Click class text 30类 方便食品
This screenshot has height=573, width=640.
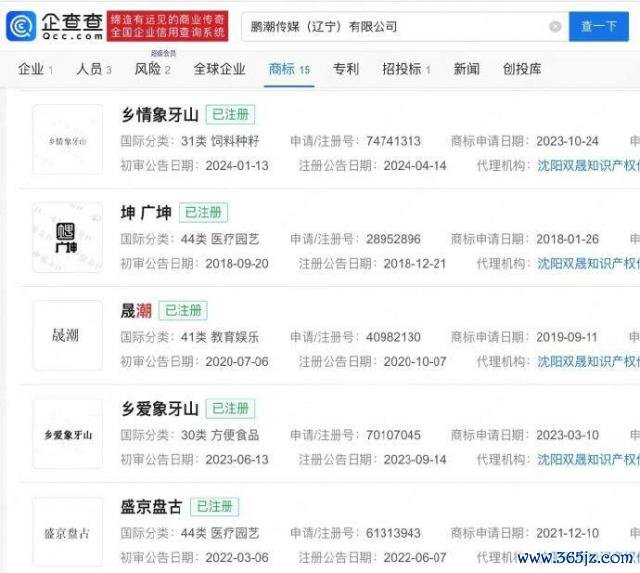(x=220, y=435)
